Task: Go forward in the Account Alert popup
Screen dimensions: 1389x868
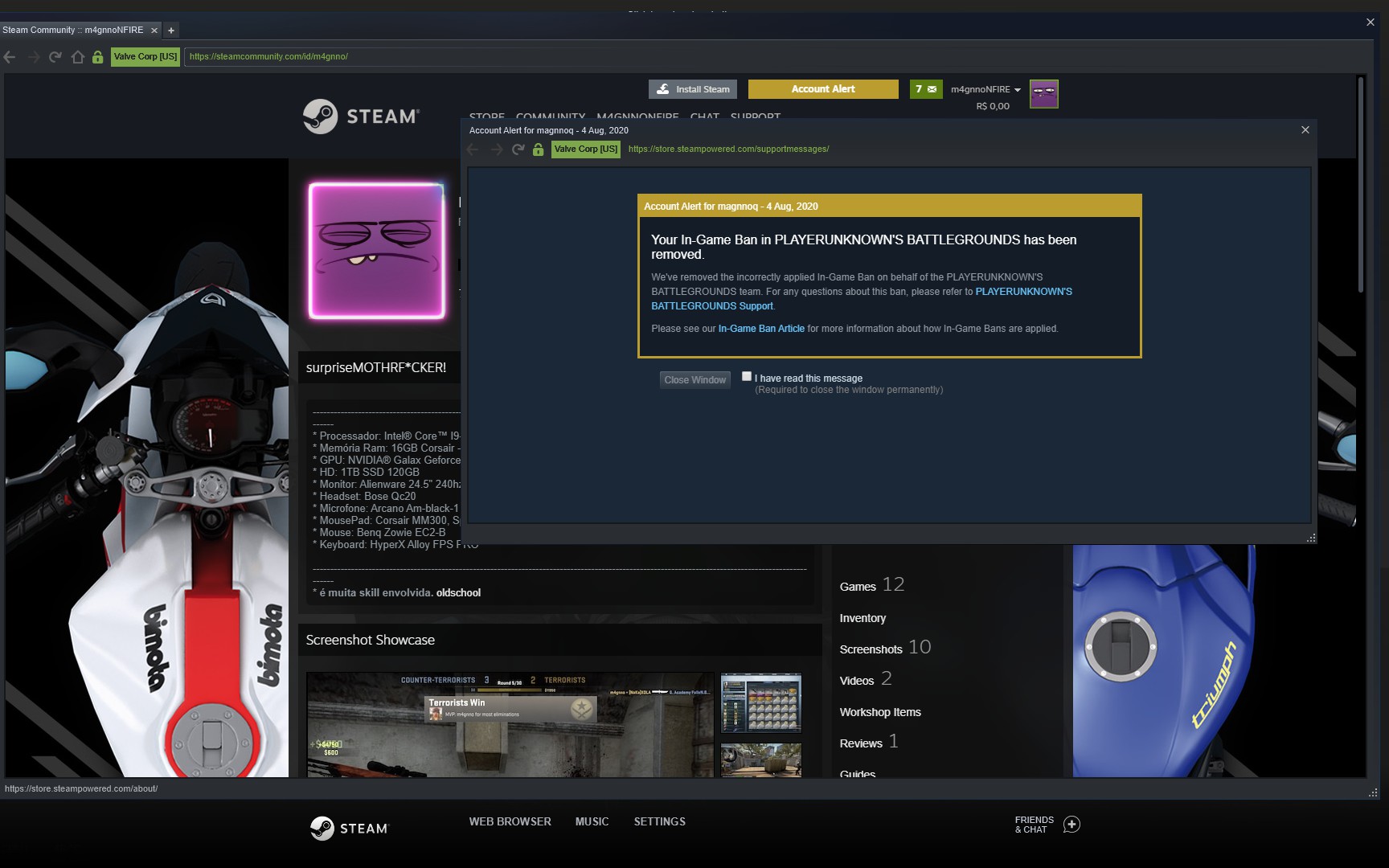Action: pyautogui.click(x=497, y=149)
